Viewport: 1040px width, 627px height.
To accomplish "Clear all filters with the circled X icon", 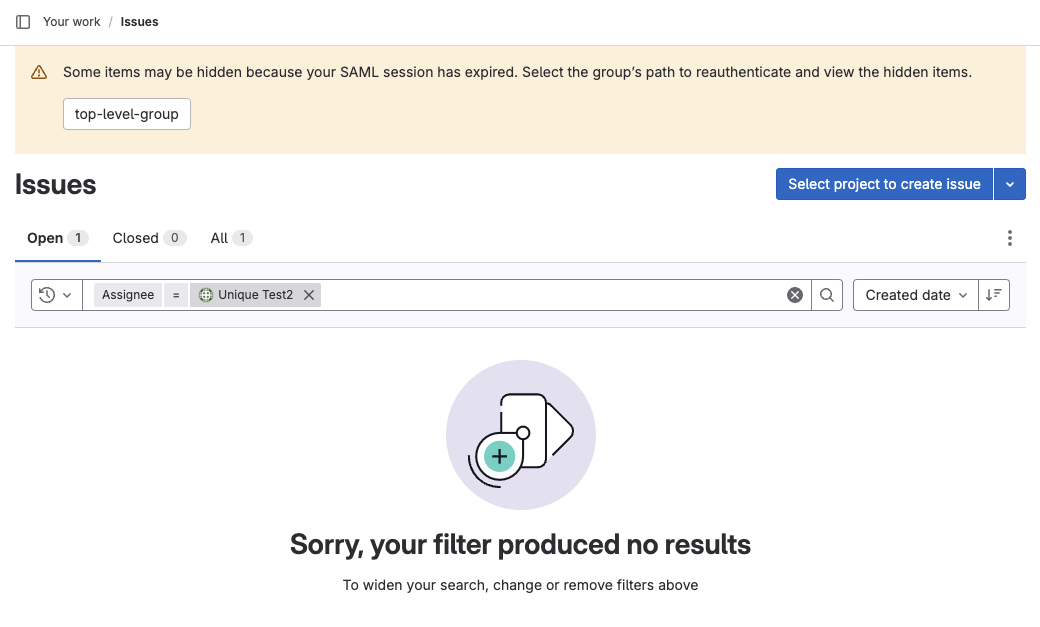I will click(x=795, y=294).
